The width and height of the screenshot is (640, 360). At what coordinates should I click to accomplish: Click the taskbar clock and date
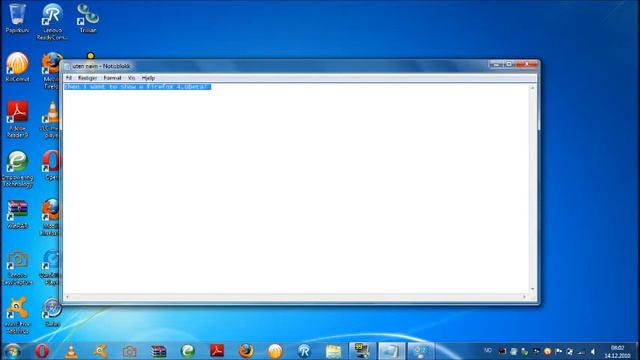pyautogui.click(x=617, y=351)
